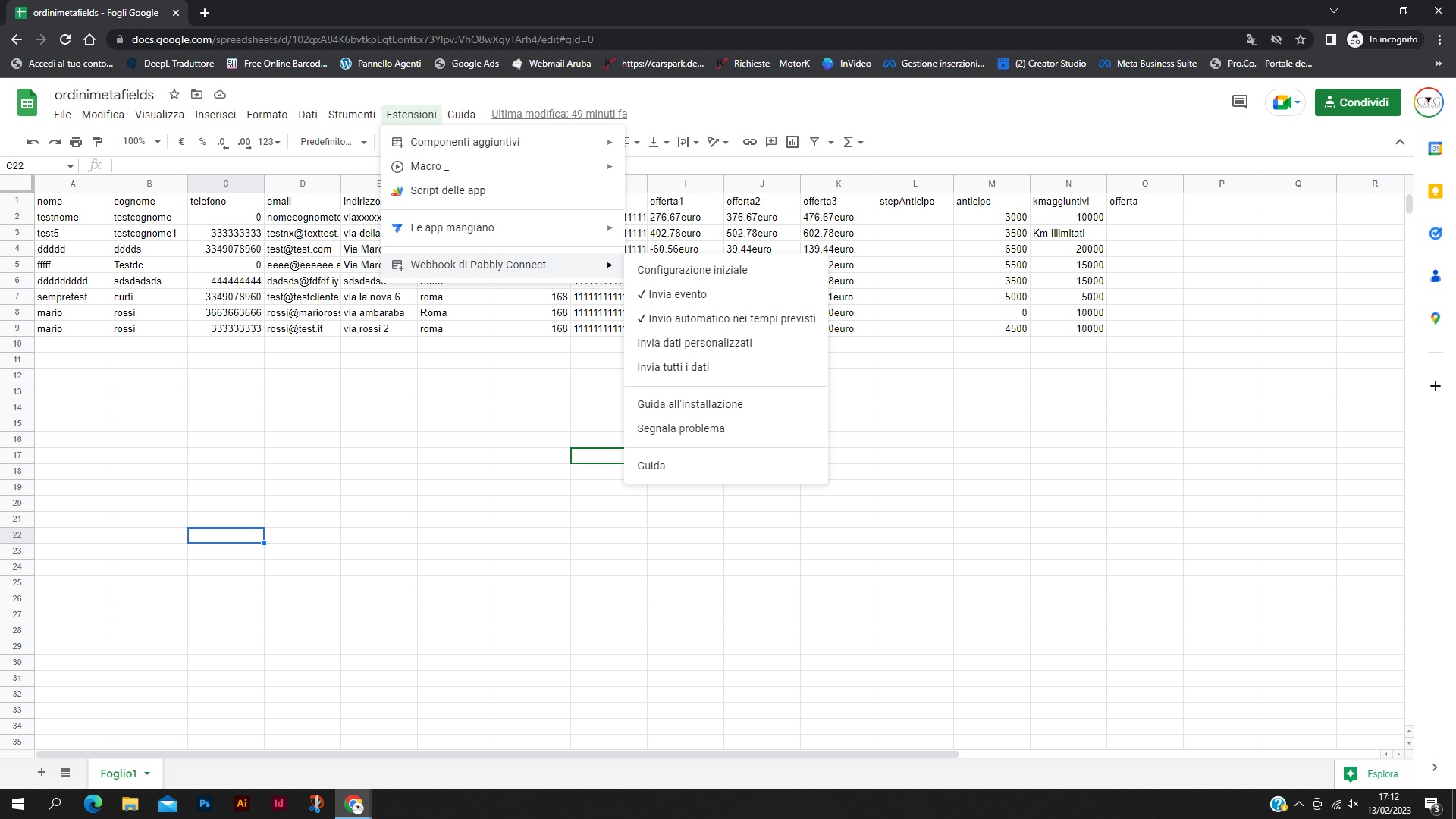Open Foglio1 sheet tab menu arrow
Viewport: 1456px width, 819px height.
(x=147, y=773)
